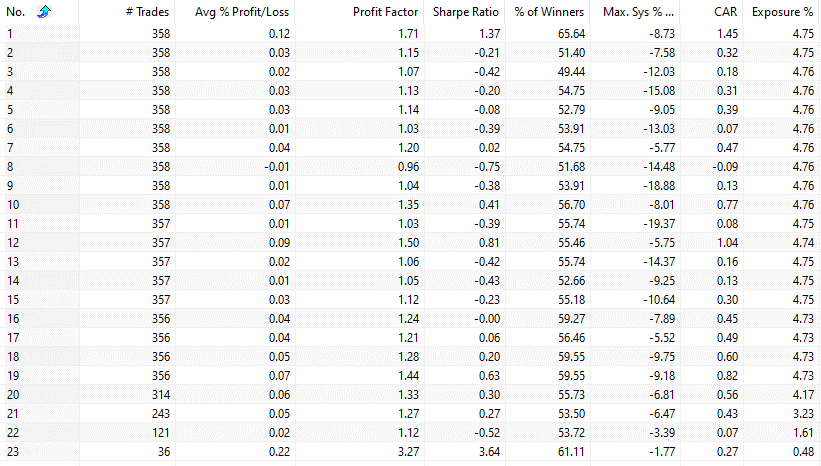The image size is (821, 466).
Task: Click Max. Sys % value -14.37
Action: coord(659,261)
